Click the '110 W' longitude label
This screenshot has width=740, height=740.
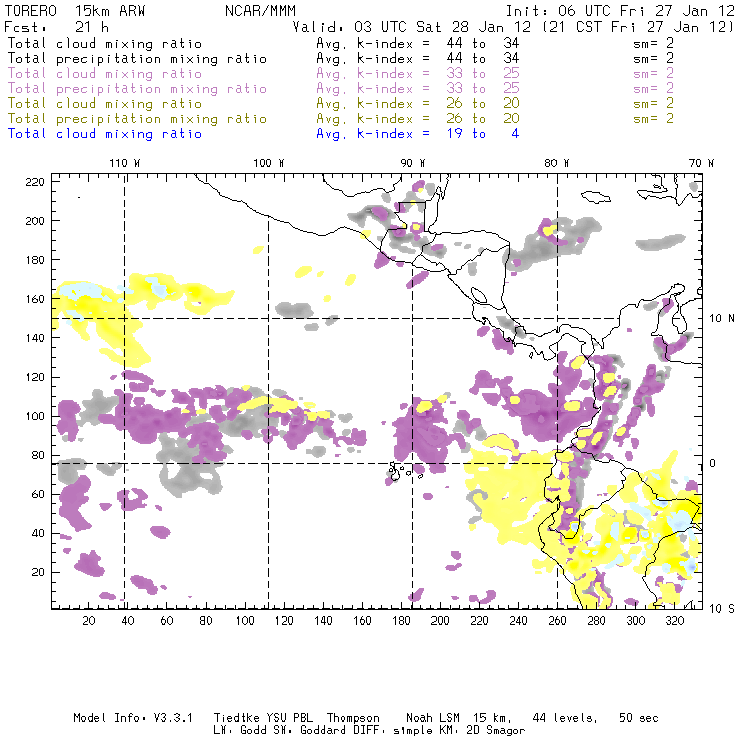coord(125,163)
